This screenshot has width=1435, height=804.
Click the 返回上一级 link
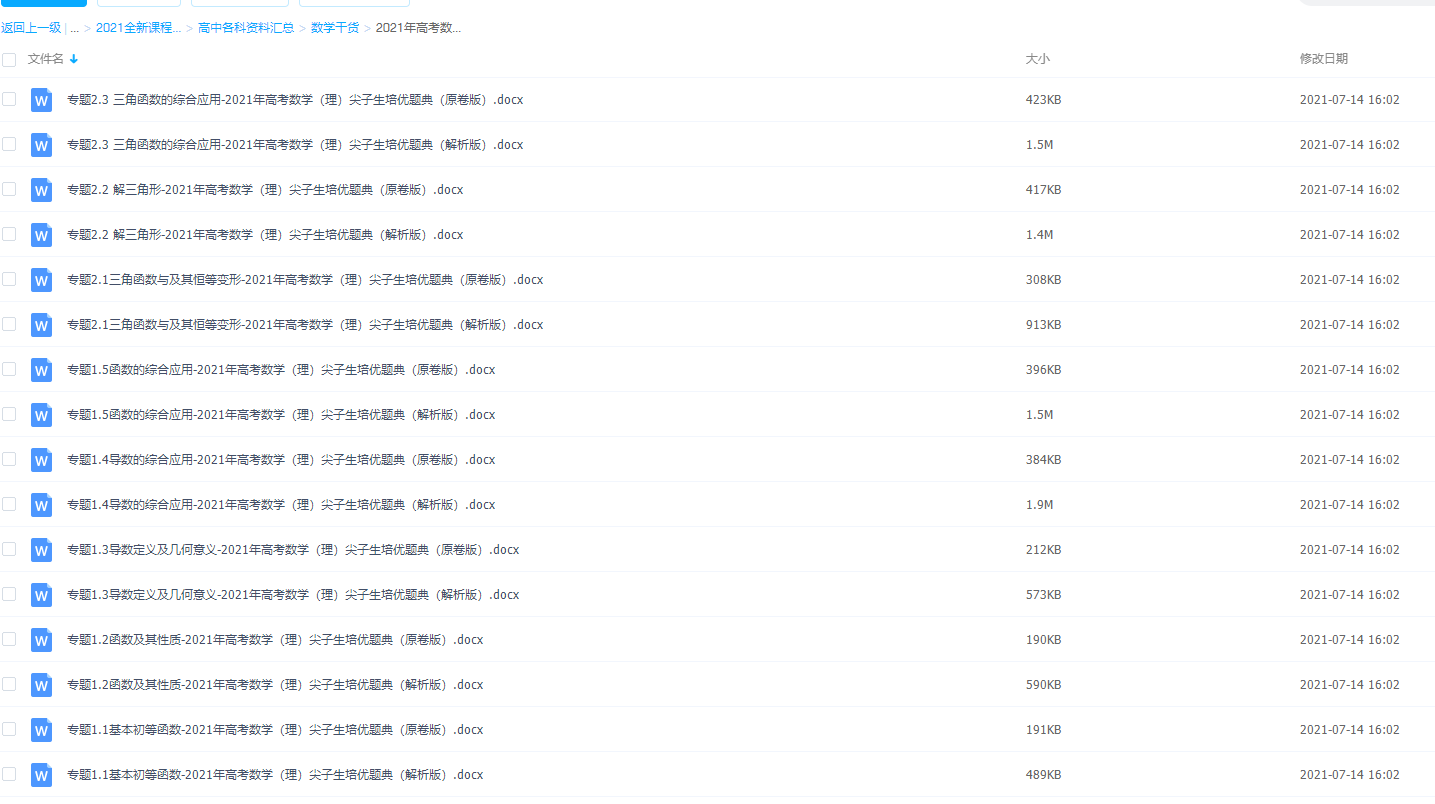pyautogui.click(x=31, y=27)
